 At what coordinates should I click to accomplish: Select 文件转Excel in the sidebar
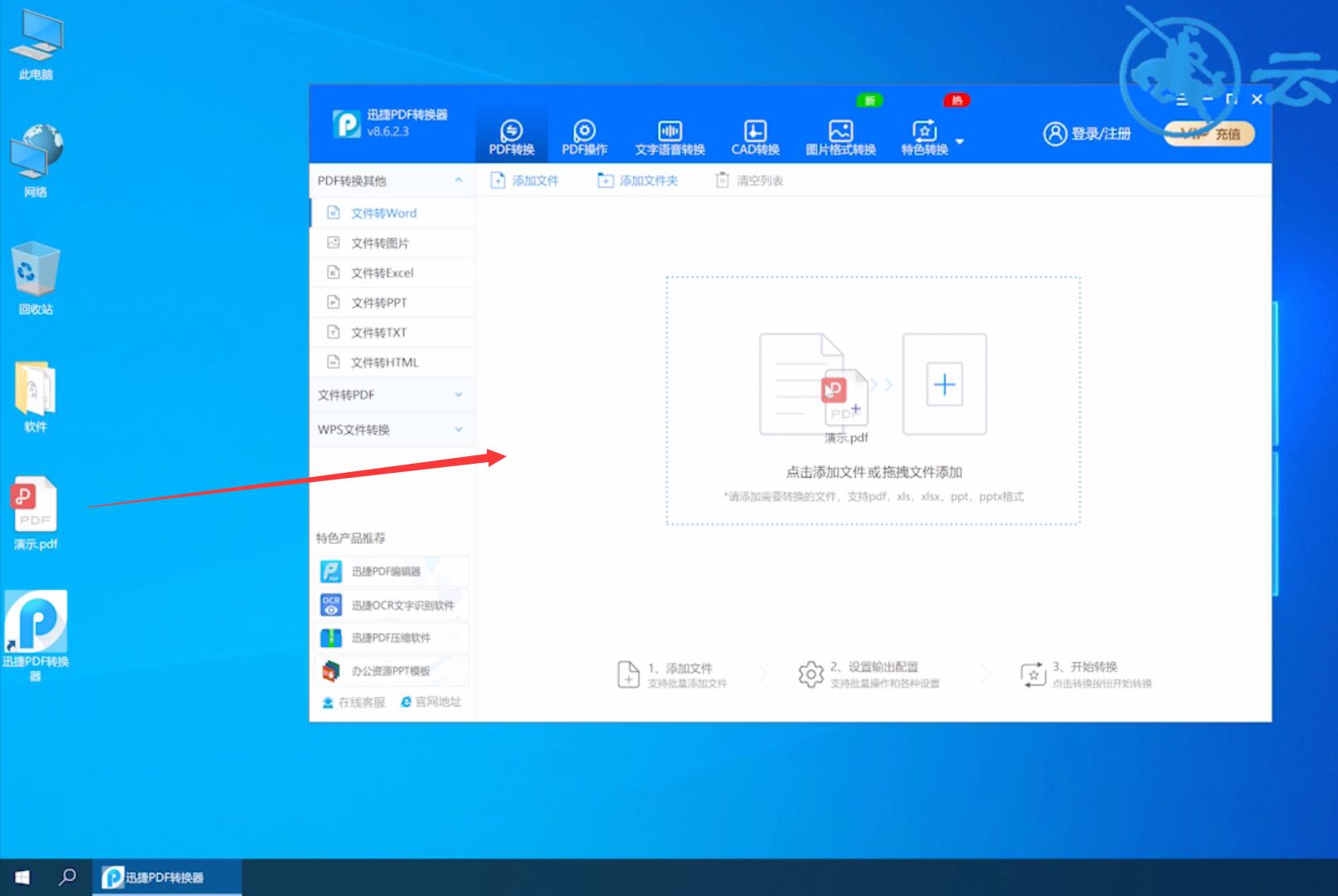point(392,272)
